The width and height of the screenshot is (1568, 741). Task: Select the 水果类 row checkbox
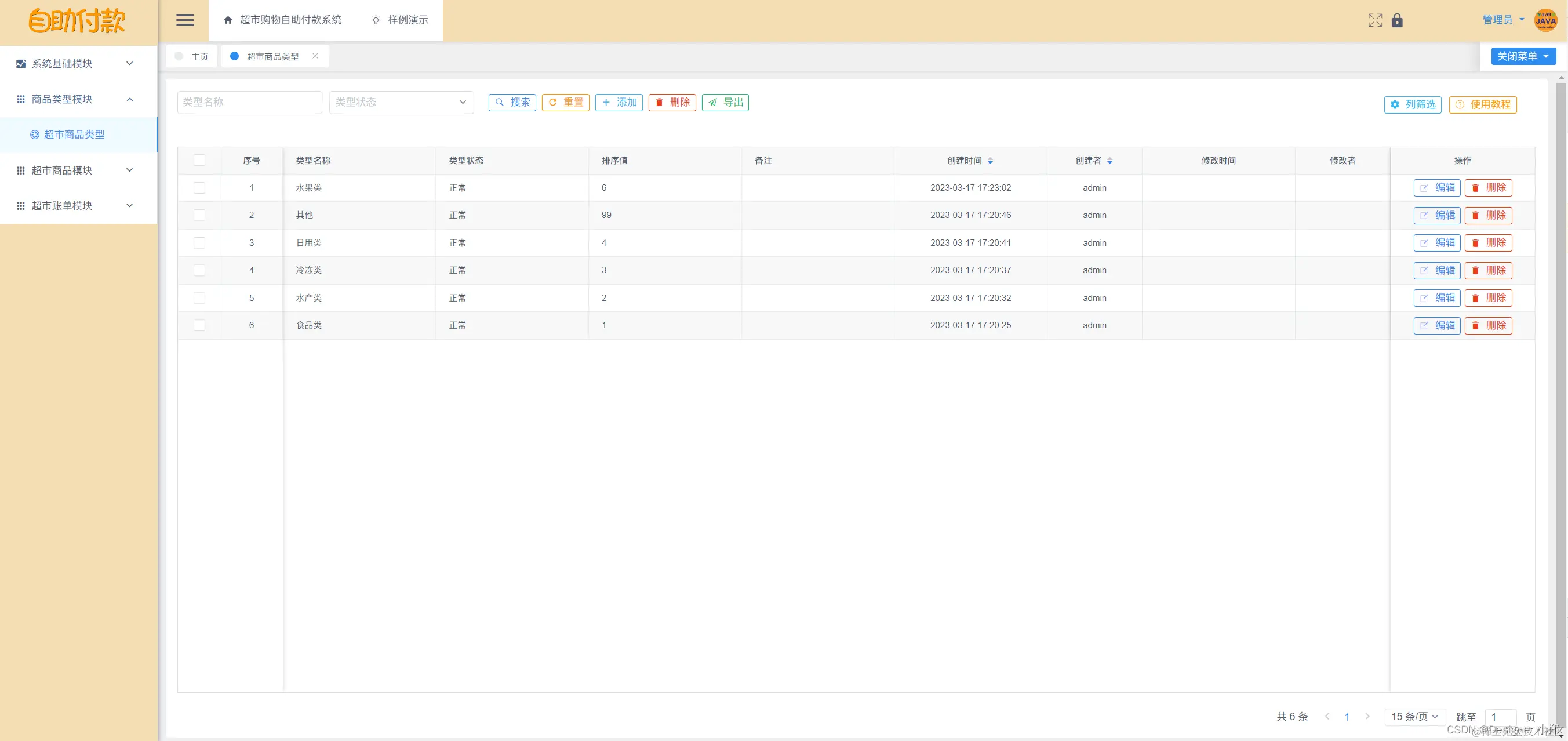pos(199,187)
